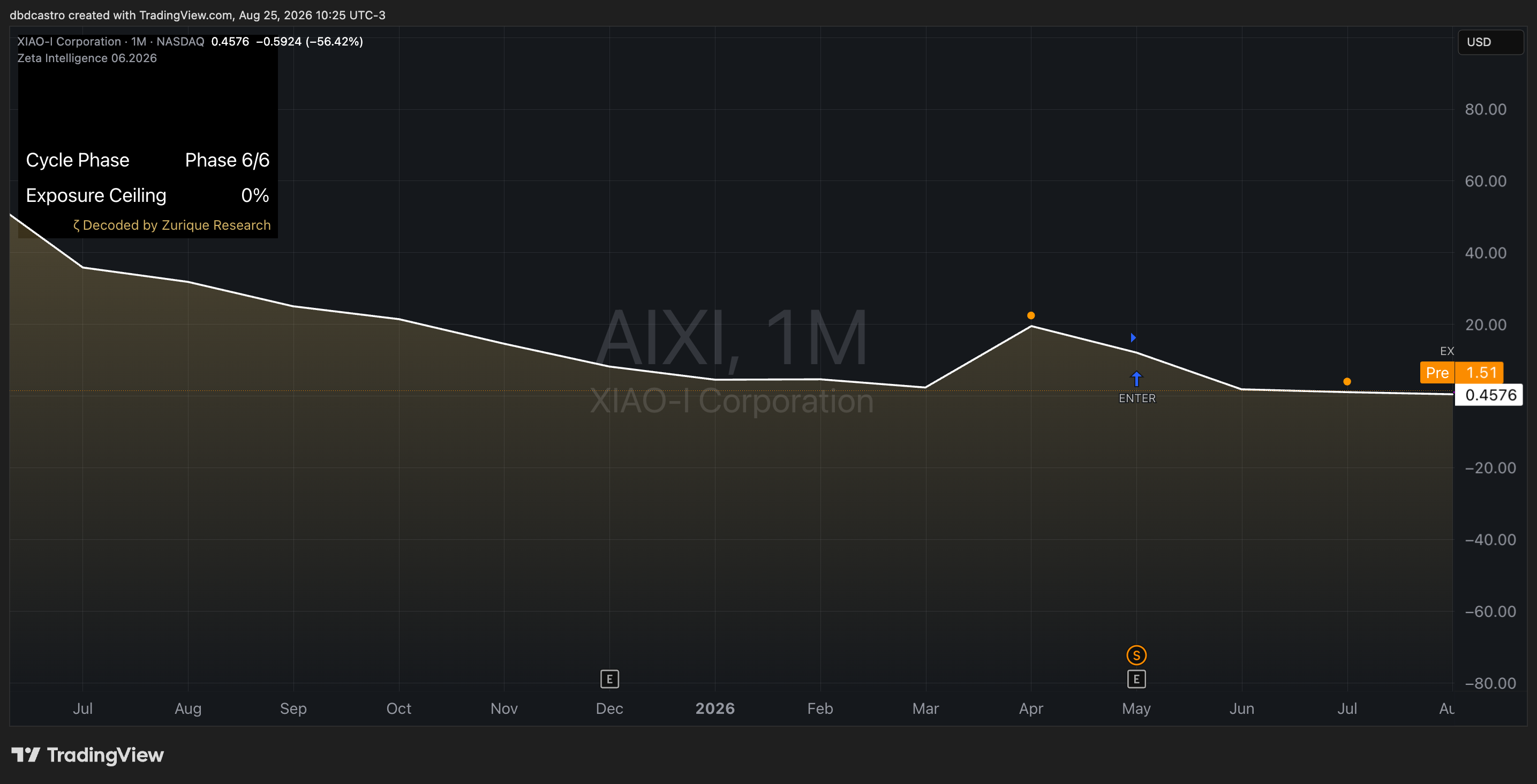Click the ENTER signal text
The height and width of the screenshot is (784, 1537).
(x=1136, y=398)
